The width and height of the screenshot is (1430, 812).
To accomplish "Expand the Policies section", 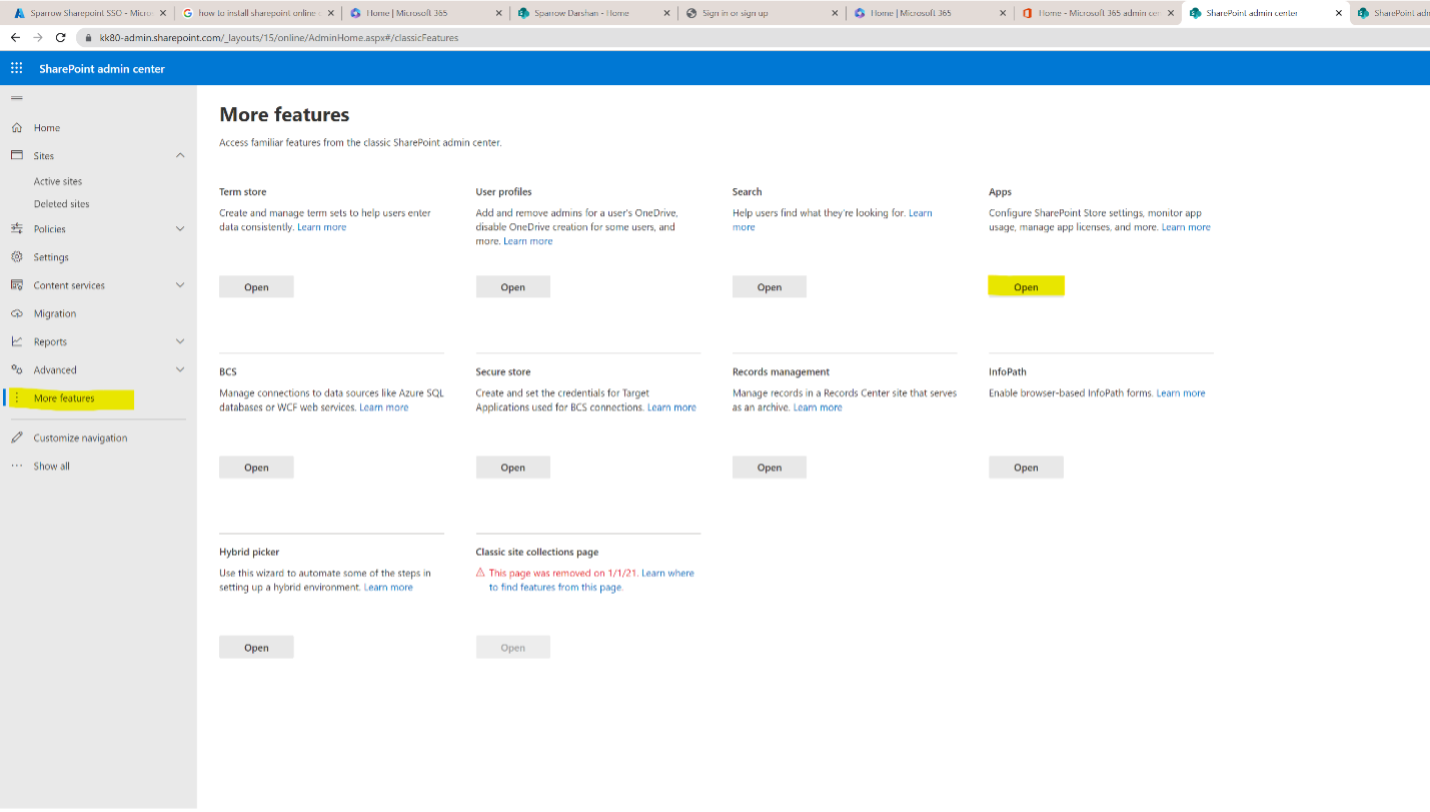I will tap(180, 229).
